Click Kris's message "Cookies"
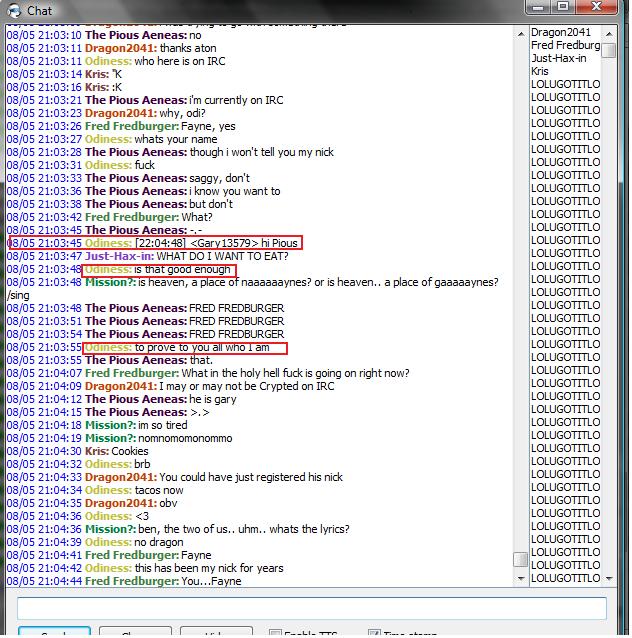 tap(130, 451)
